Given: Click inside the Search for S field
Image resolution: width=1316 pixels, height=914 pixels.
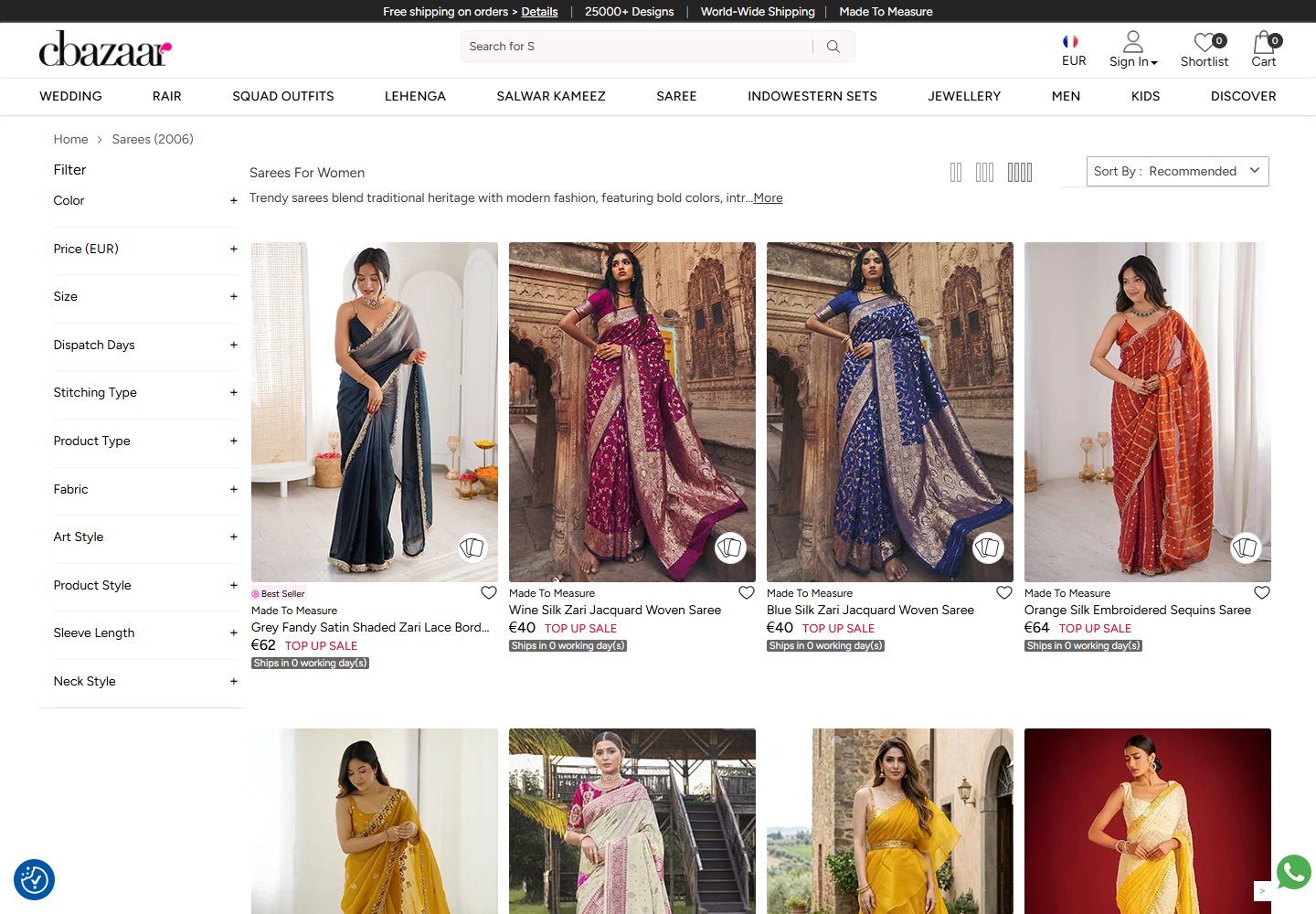Looking at the screenshot, I should click(637, 47).
